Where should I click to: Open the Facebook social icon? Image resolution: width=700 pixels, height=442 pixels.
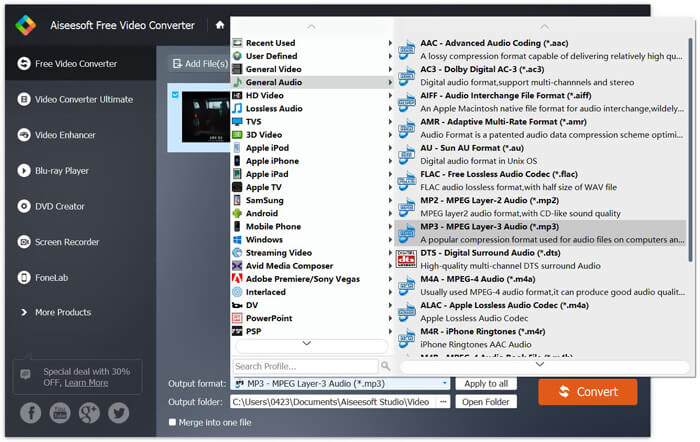coord(30,413)
